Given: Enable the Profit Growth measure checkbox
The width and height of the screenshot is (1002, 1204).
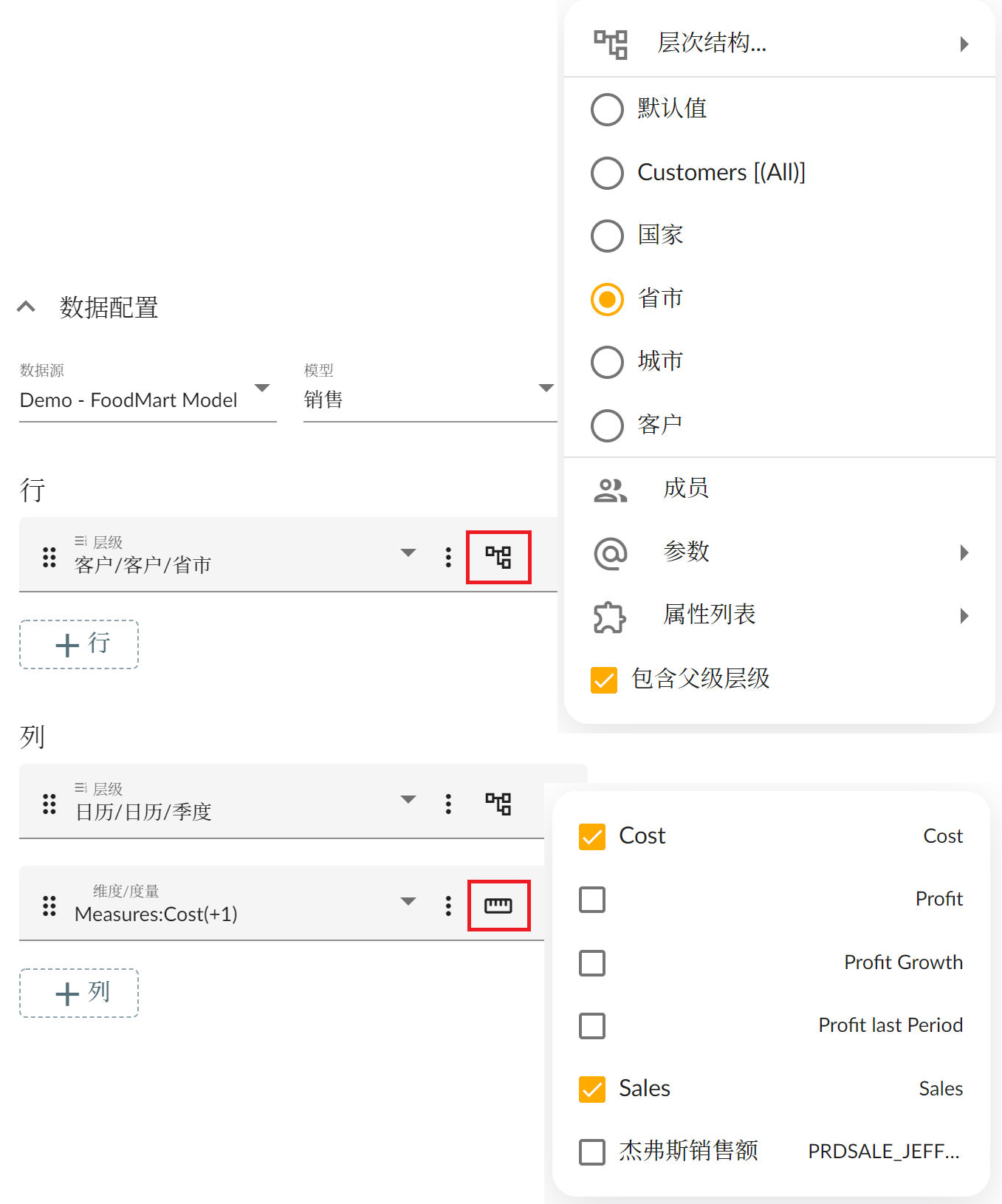Looking at the screenshot, I should (x=592, y=963).
